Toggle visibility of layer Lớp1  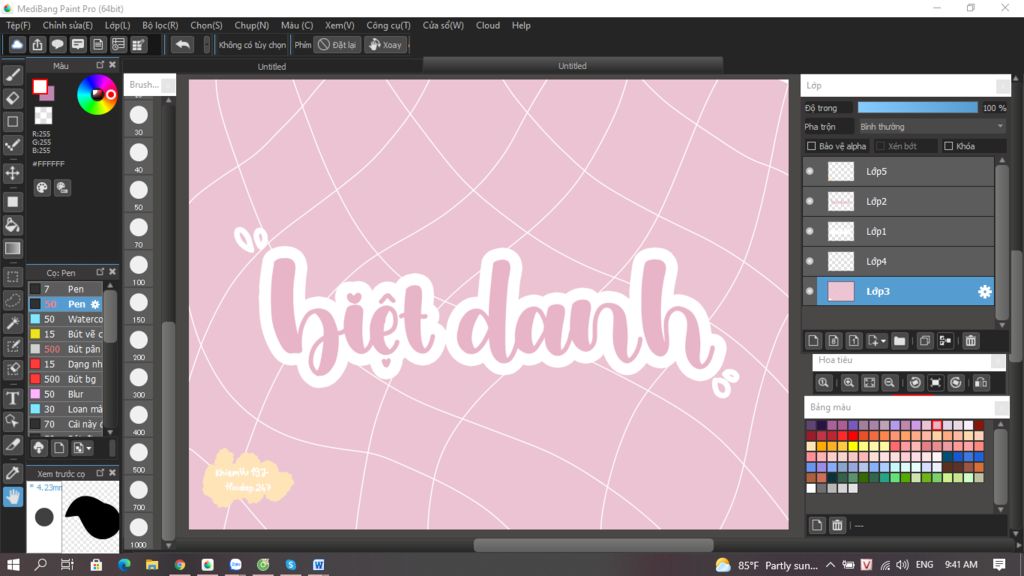810,231
